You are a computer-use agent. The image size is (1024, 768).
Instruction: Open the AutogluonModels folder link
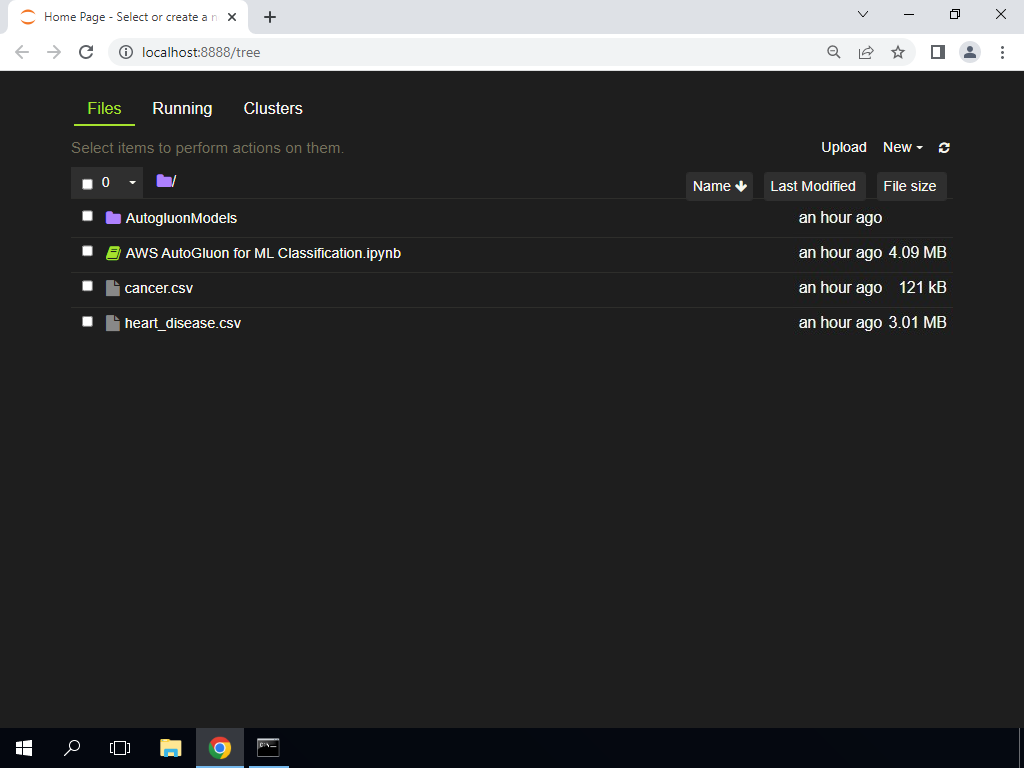(181, 218)
